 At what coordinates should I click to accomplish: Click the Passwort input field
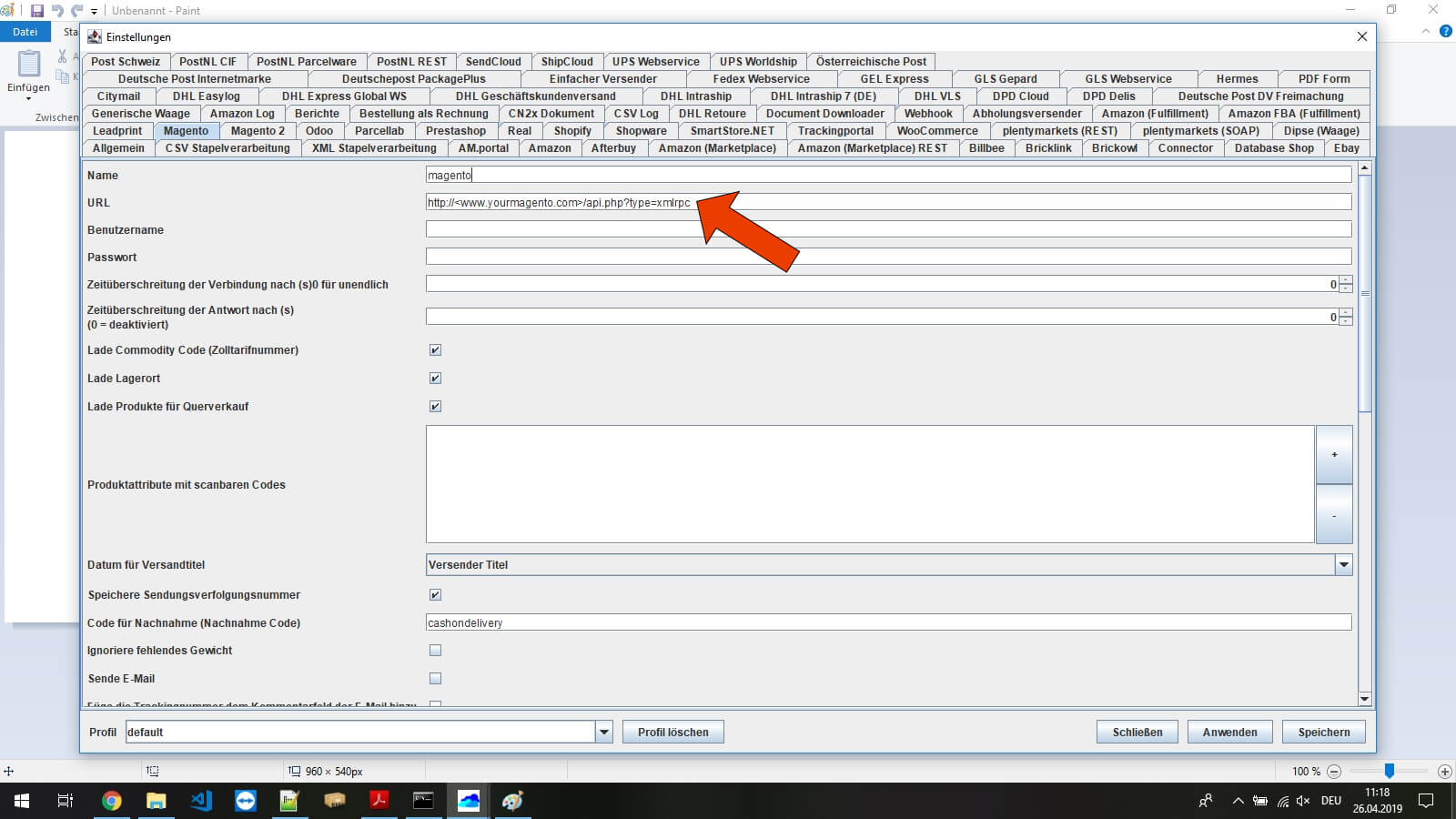pos(888,257)
